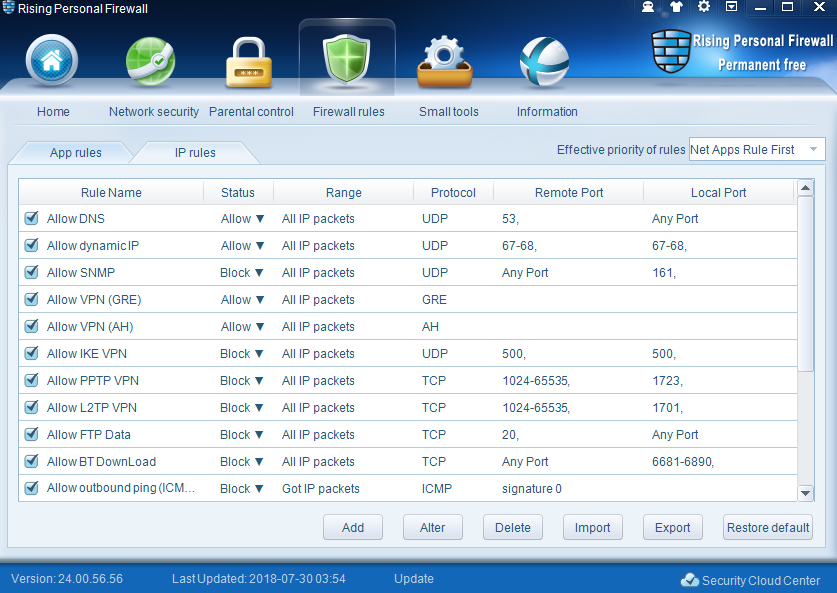Open the Security Cloud Center link
Image resolution: width=837 pixels, height=593 pixels.
(761, 580)
